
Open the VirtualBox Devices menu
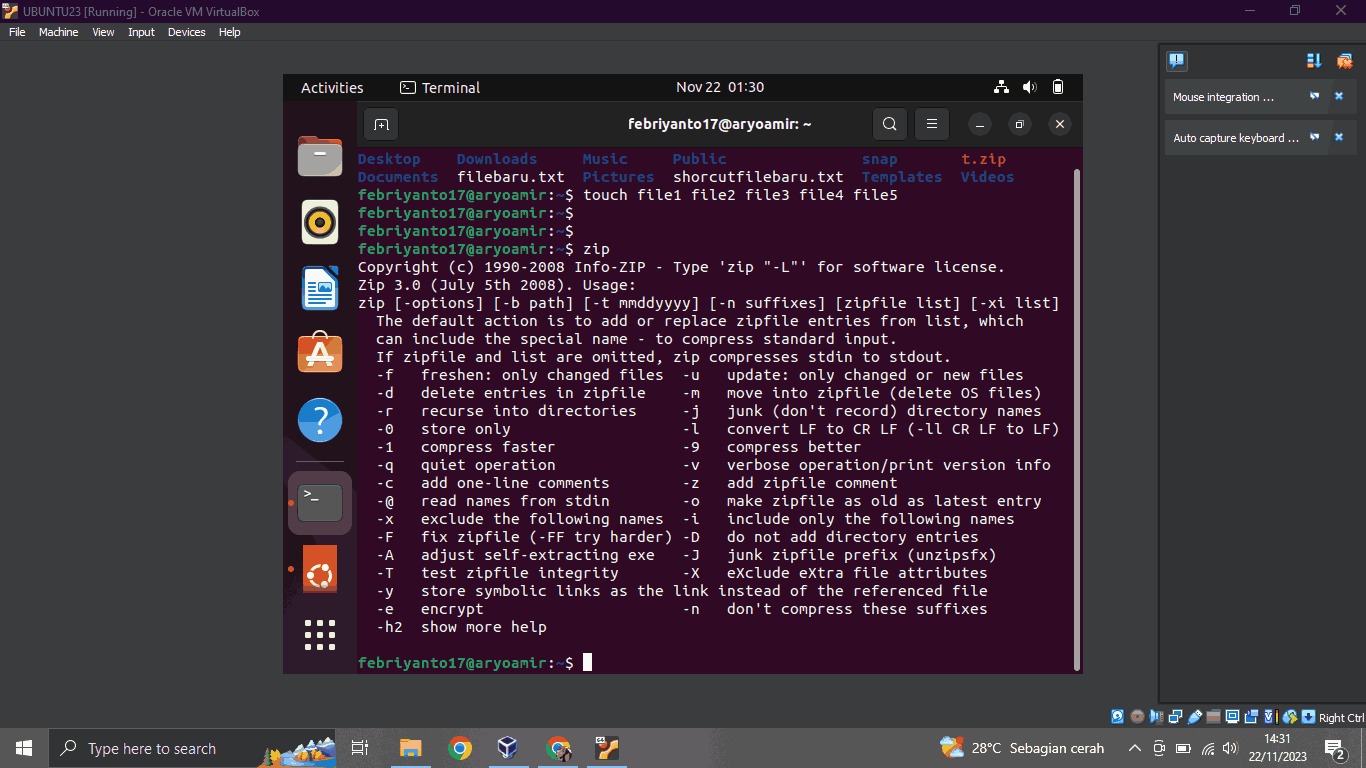[x=186, y=32]
